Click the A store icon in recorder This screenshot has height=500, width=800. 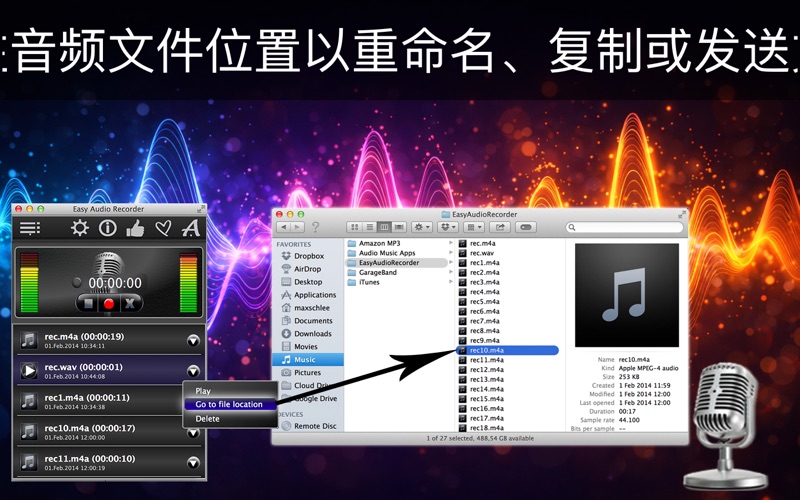point(191,228)
